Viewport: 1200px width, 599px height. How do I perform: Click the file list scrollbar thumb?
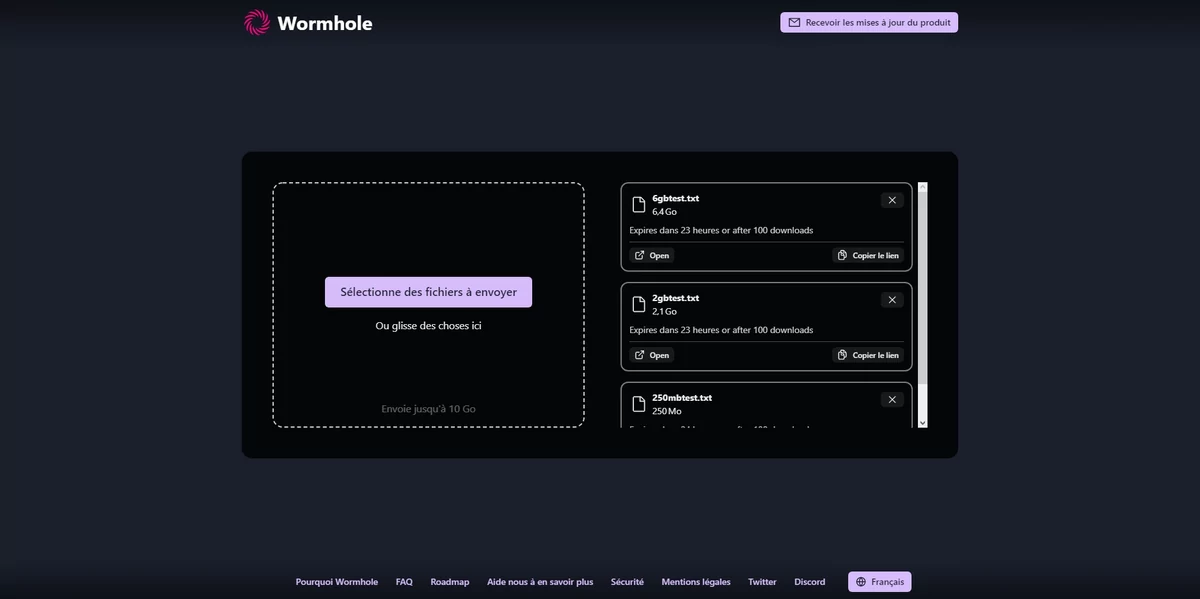tap(923, 288)
